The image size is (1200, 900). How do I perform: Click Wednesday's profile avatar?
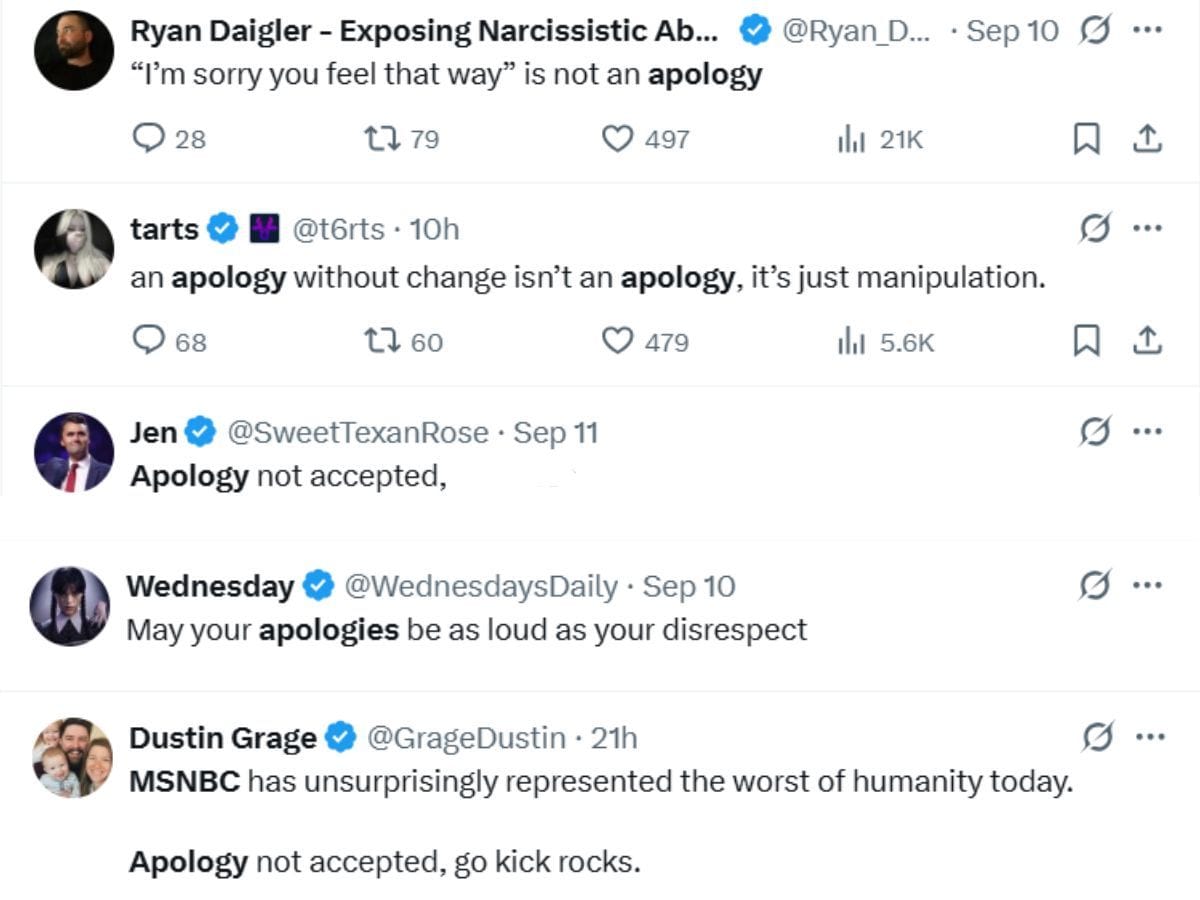point(70,605)
